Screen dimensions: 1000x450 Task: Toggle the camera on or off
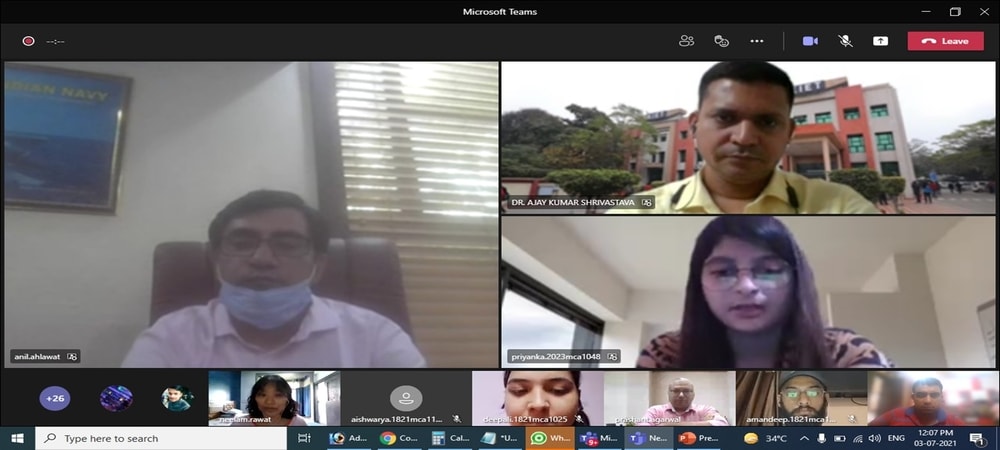point(810,41)
